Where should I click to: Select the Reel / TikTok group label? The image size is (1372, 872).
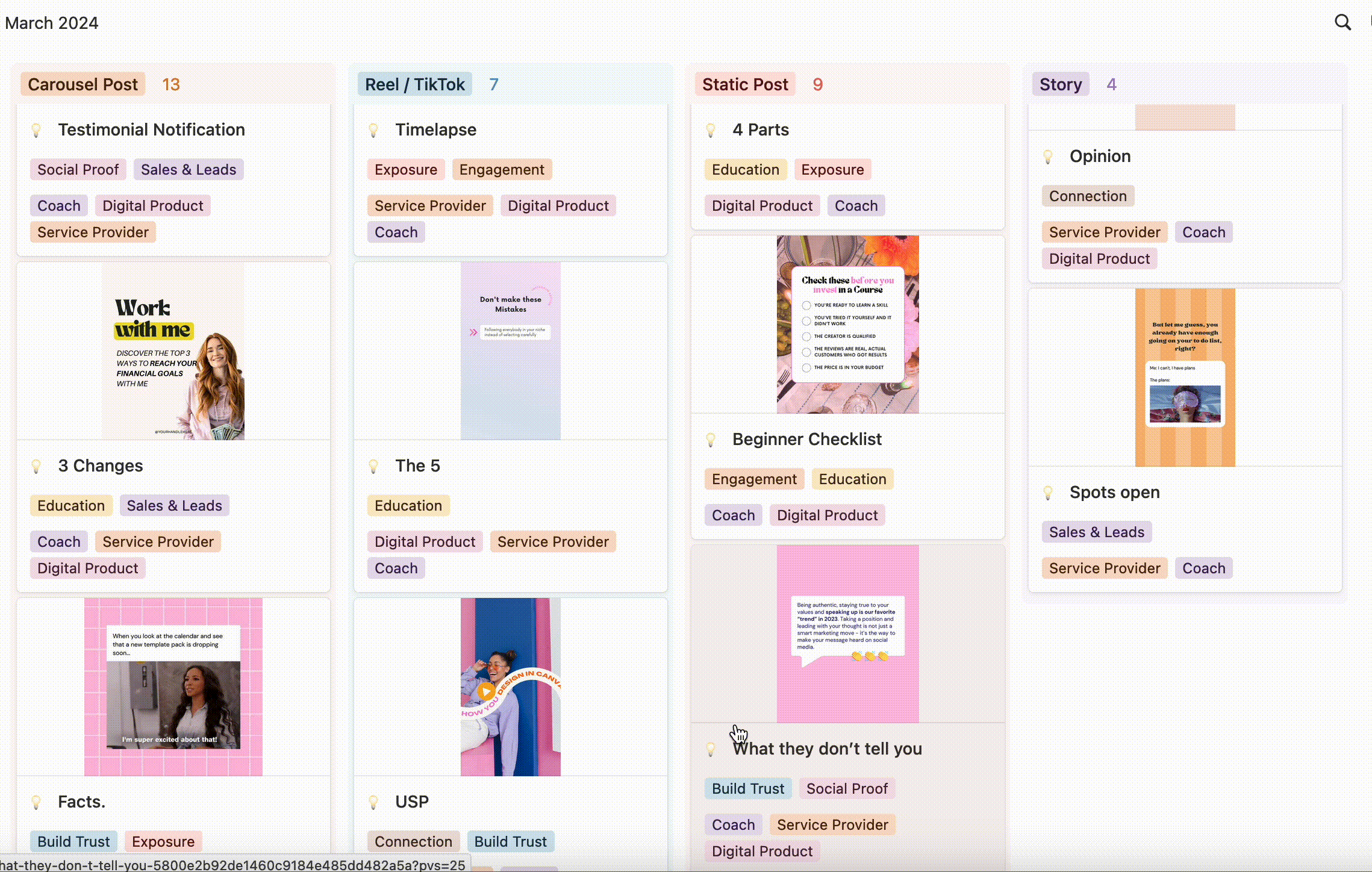click(x=414, y=84)
